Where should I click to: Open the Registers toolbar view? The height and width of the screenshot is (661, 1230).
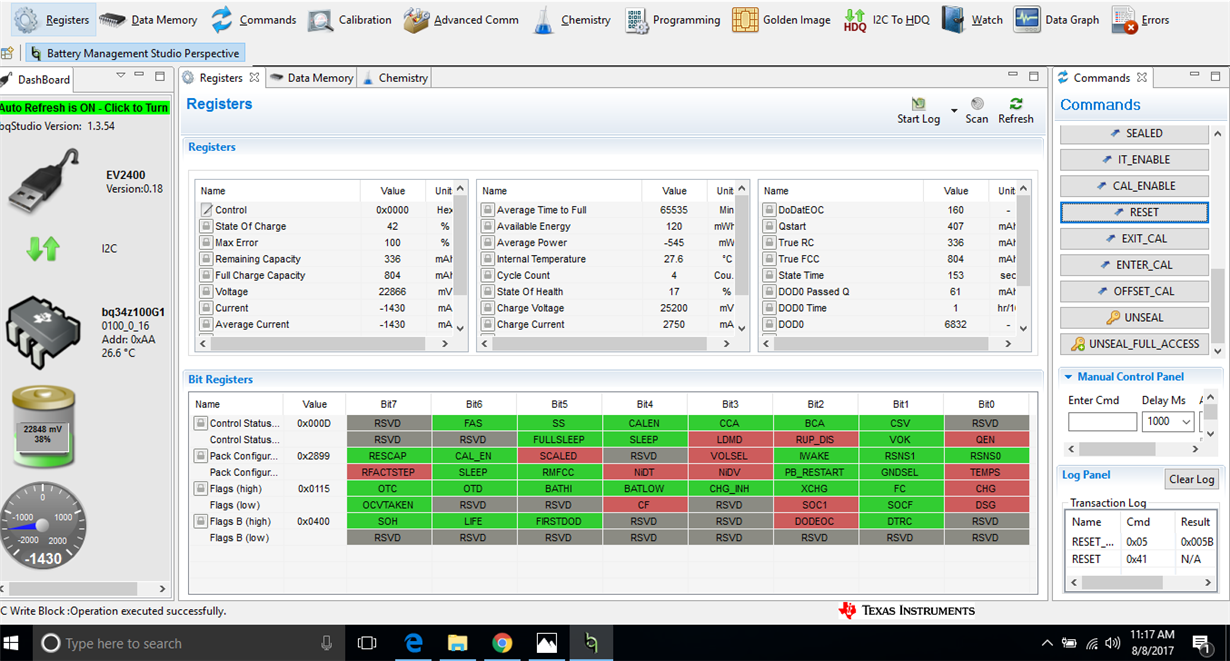53,19
